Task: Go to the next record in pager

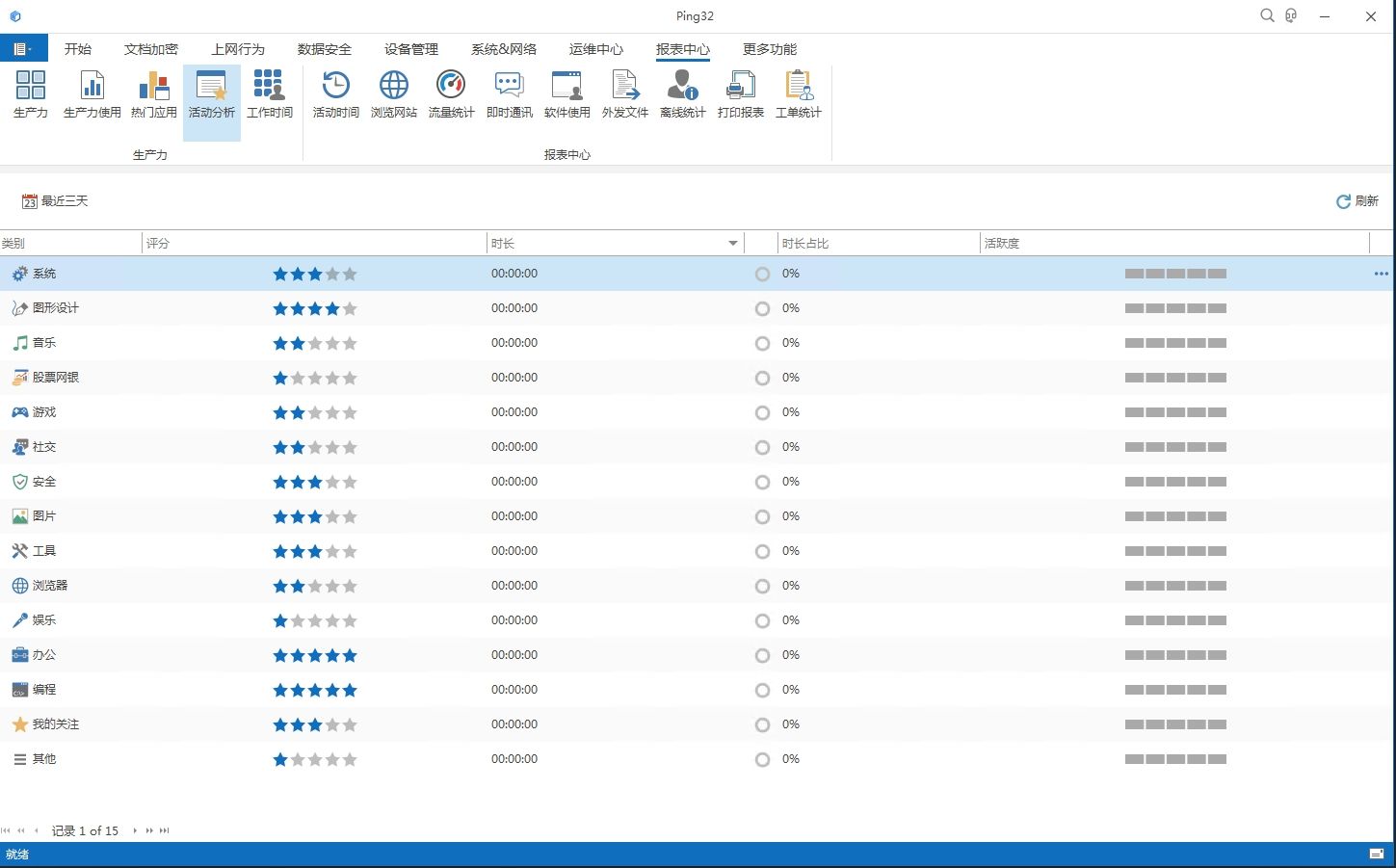Action: tap(134, 830)
